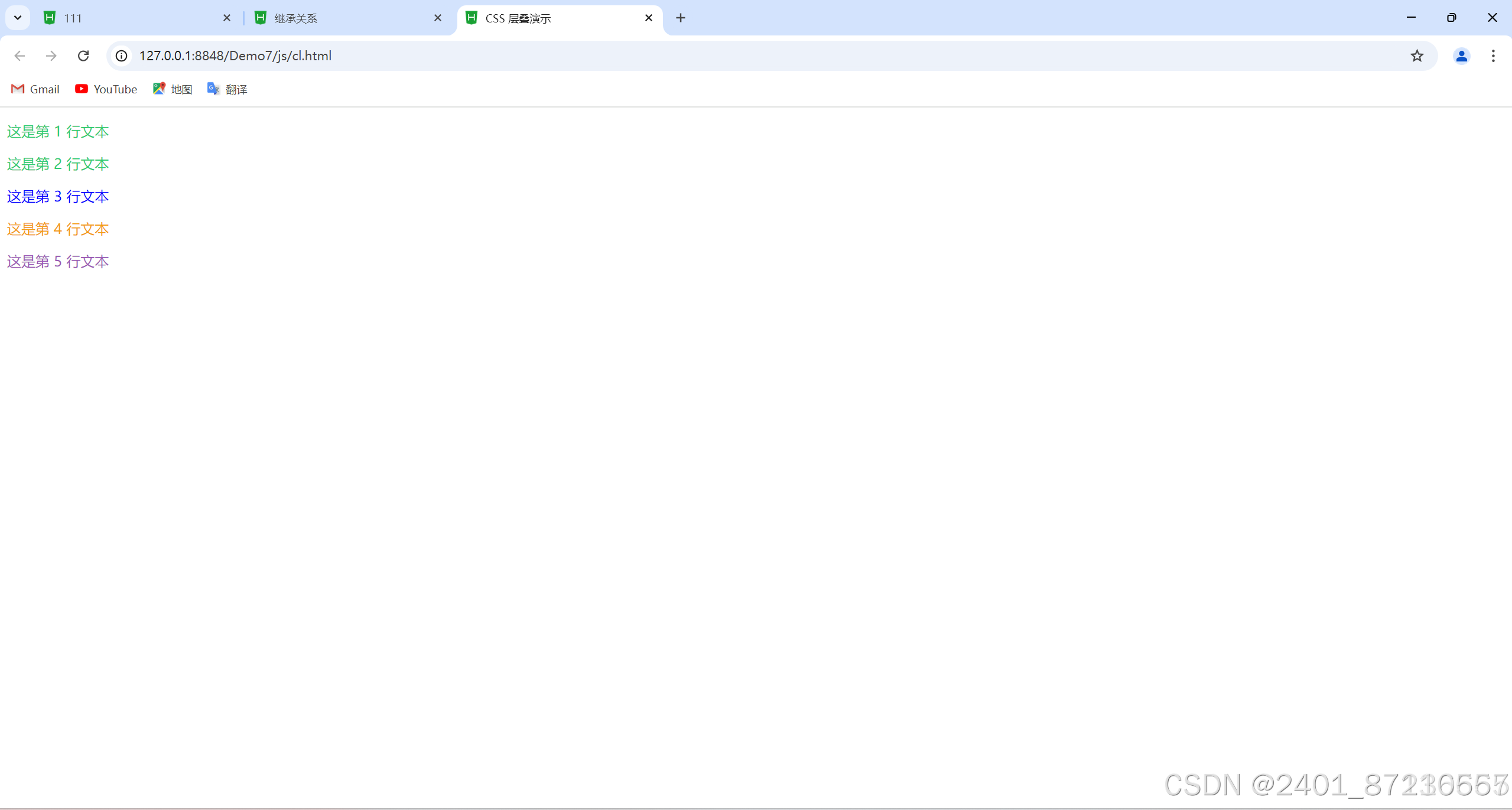View site information icon in address bar

click(121, 56)
